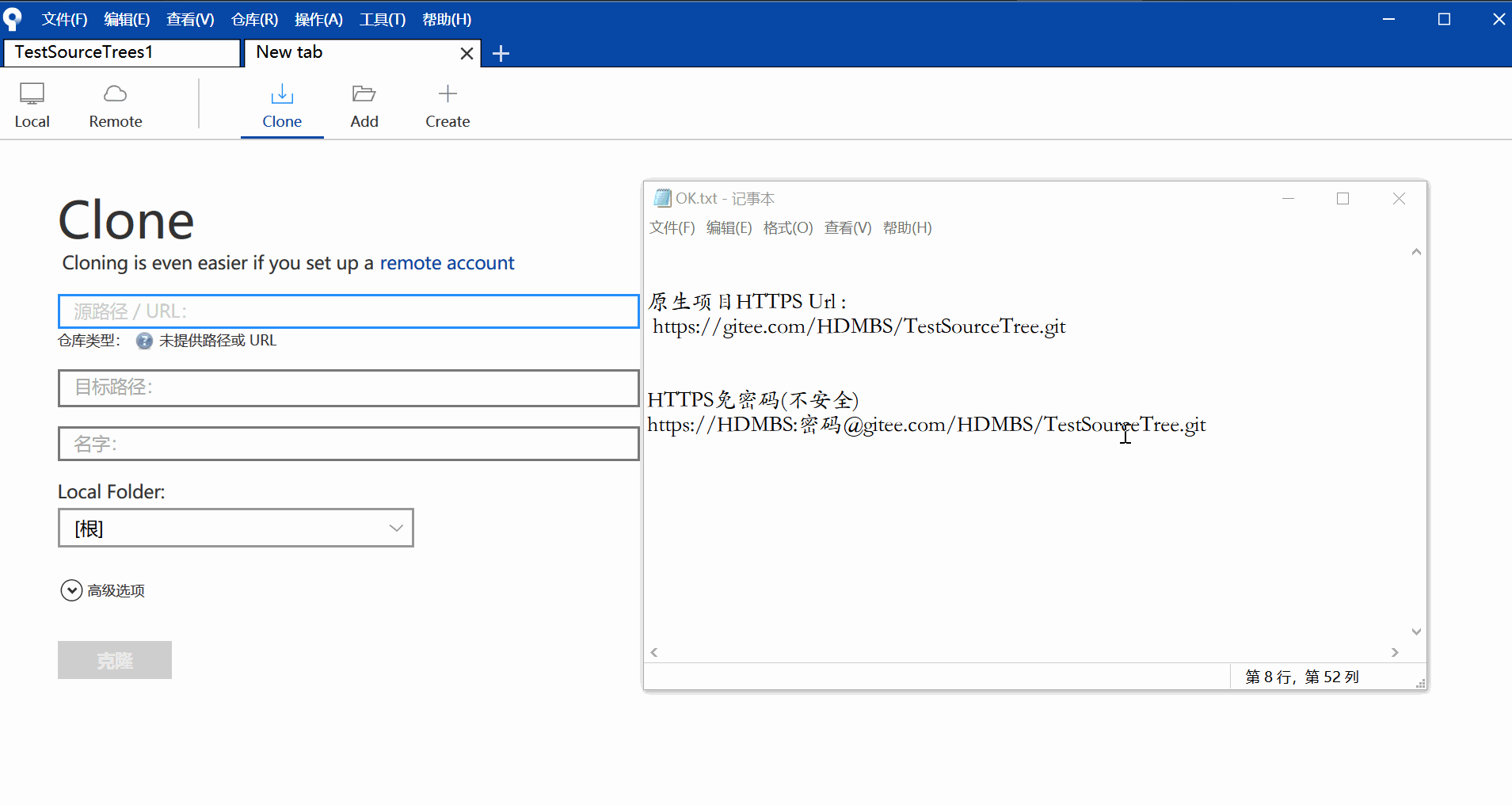This screenshot has width=1512, height=805.
Task: Open Notepad 查看(V) menu
Action: pyautogui.click(x=847, y=228)
